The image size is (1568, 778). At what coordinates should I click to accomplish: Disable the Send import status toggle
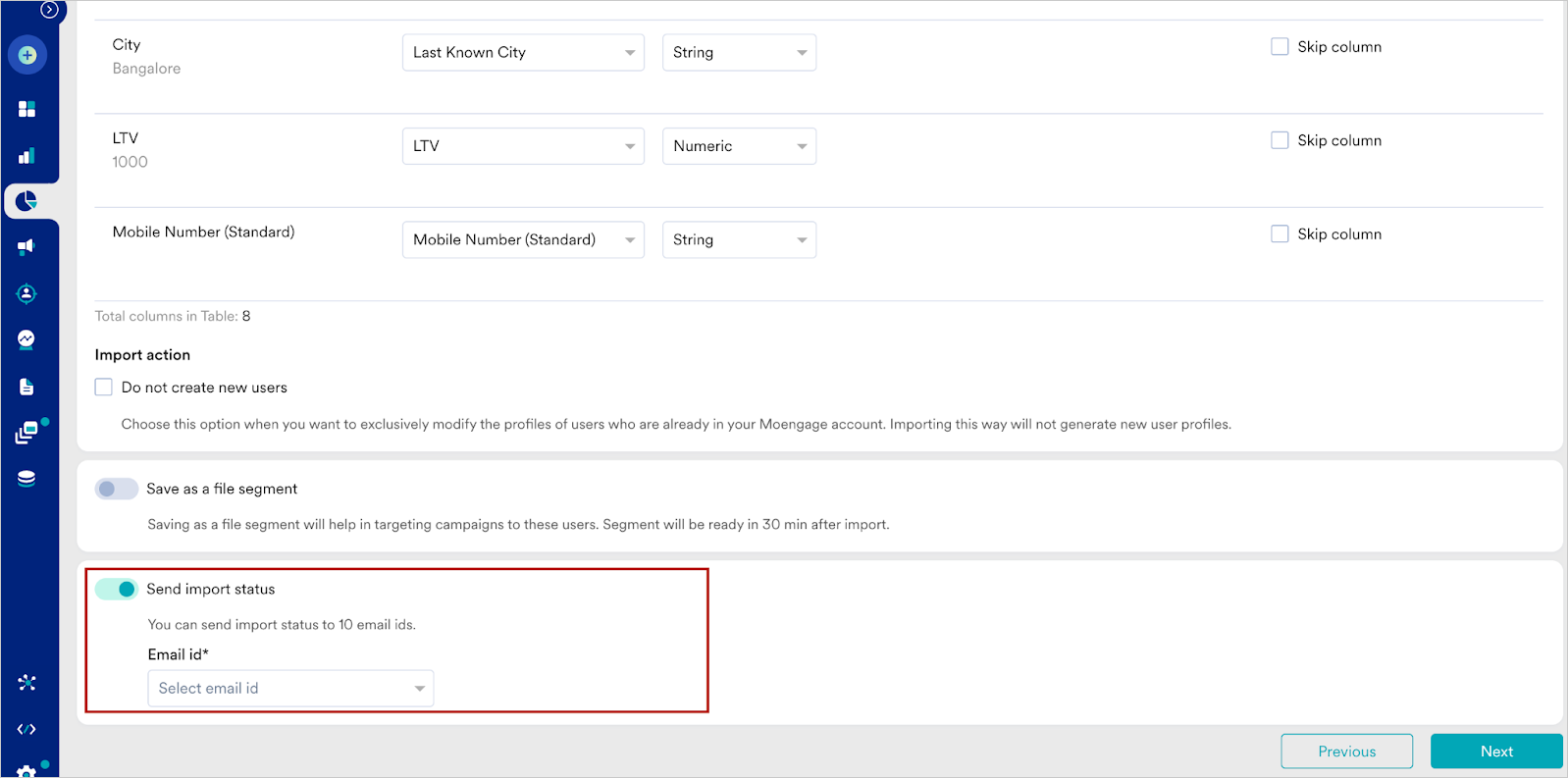click(116, 589)
